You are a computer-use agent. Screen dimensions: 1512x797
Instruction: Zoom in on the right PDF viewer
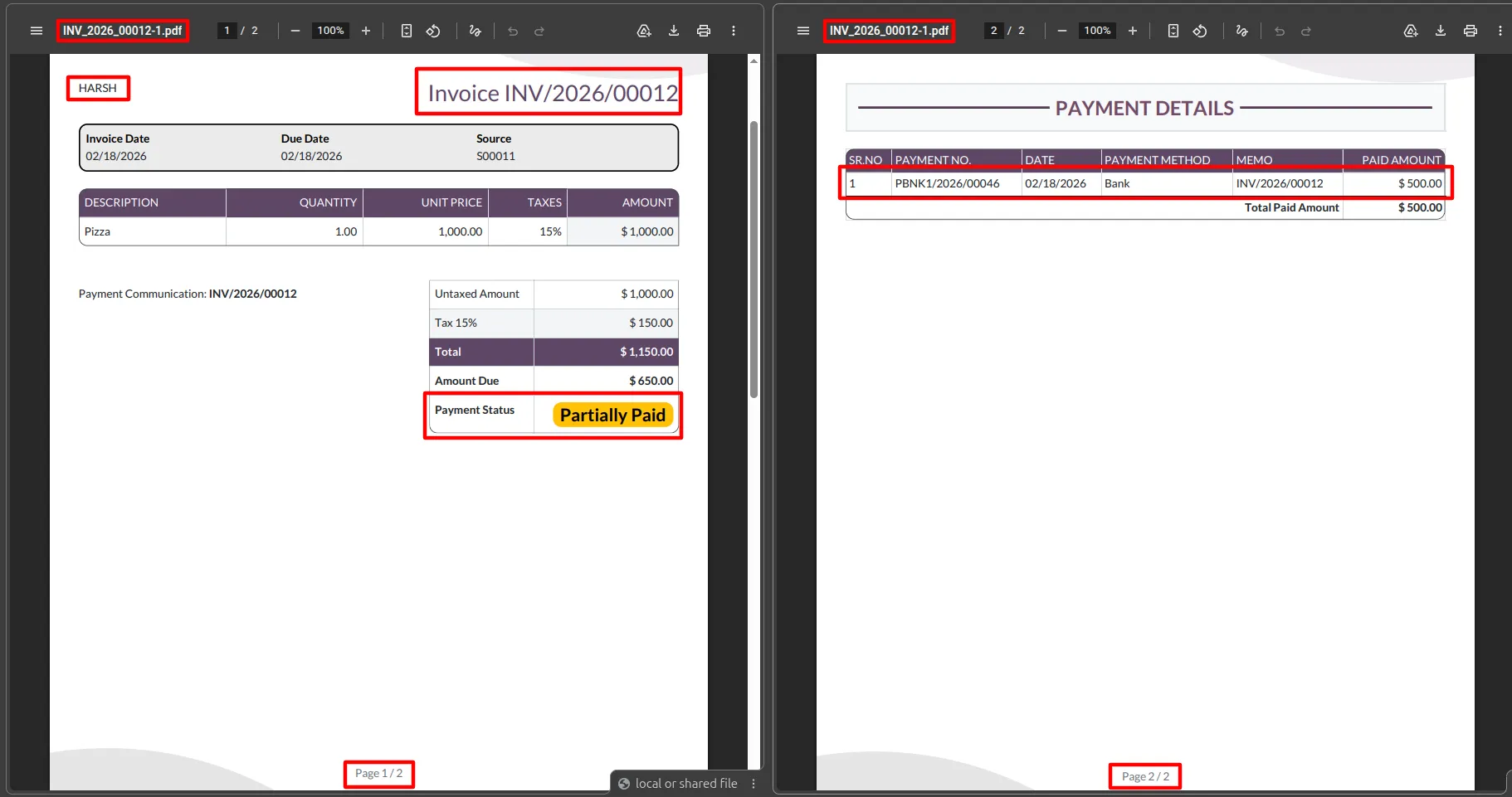pos(1133,31)
